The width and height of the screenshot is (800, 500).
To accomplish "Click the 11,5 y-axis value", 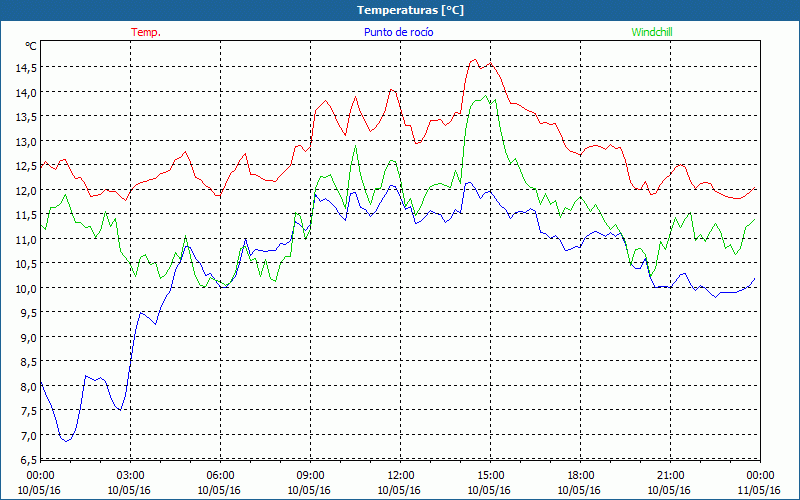I will click(x=27, y=215).
